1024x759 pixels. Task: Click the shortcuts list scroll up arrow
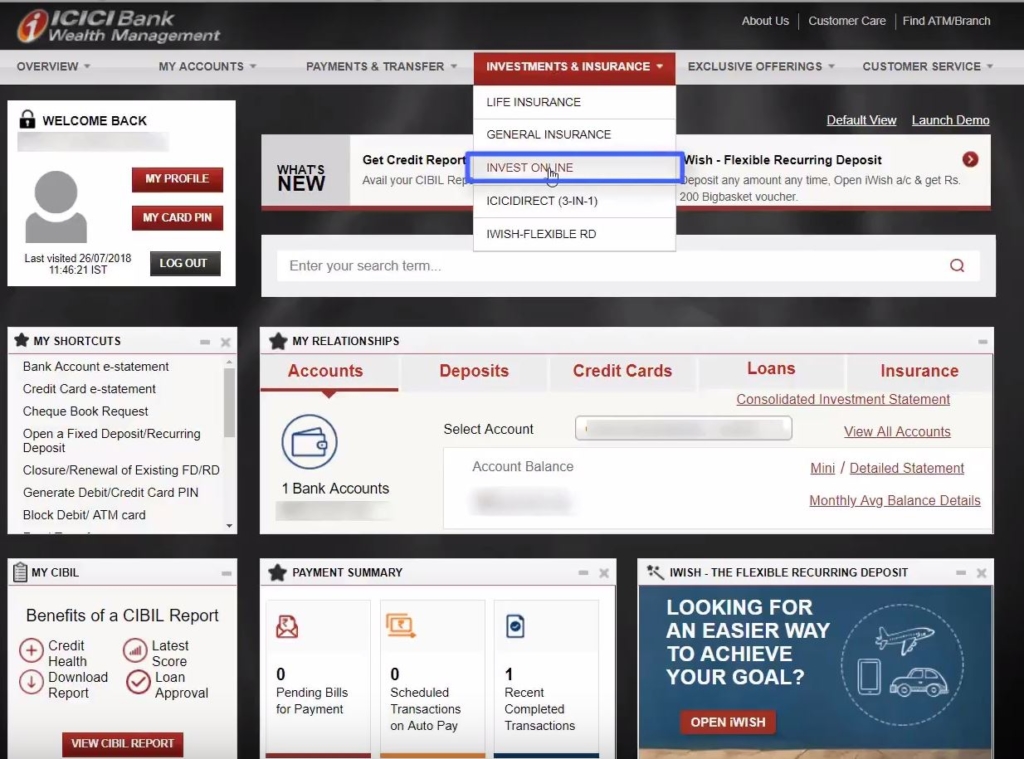(x=229, y=362)
